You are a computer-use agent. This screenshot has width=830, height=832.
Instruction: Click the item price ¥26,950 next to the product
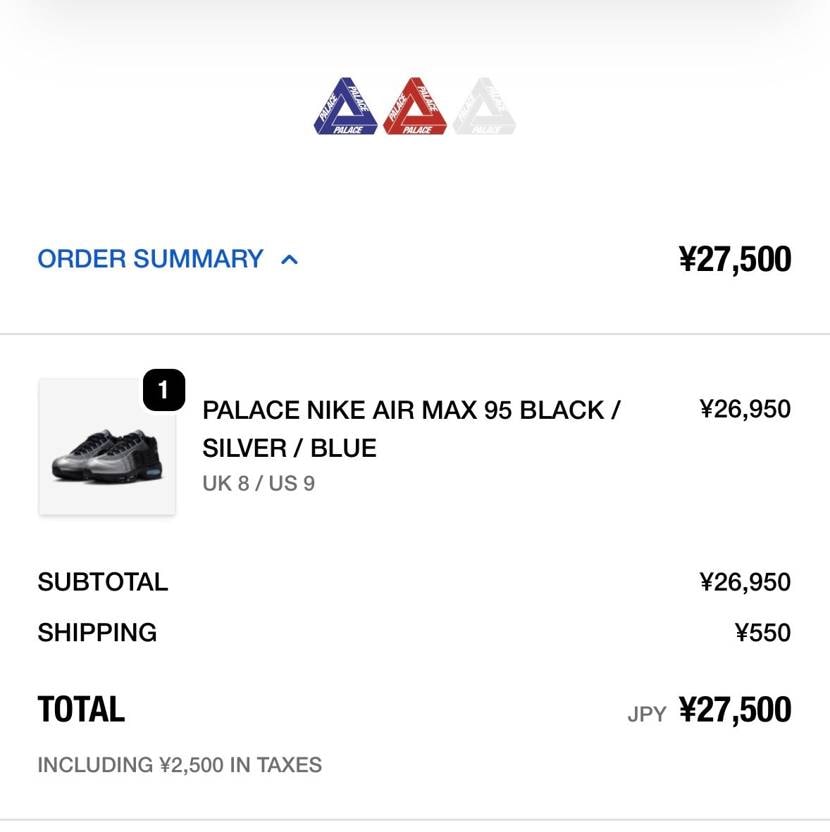745,409
